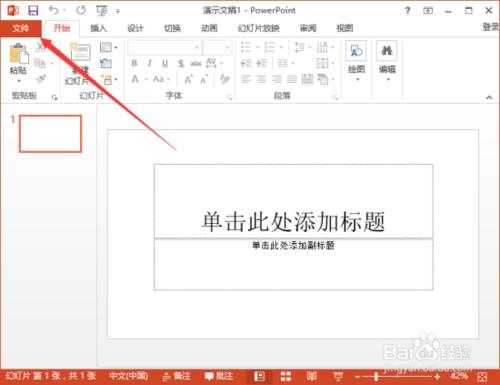Open the 动画 (Animations) ribbon tab
The width and height of the screenshot is (500, 385).
point(209,28)
